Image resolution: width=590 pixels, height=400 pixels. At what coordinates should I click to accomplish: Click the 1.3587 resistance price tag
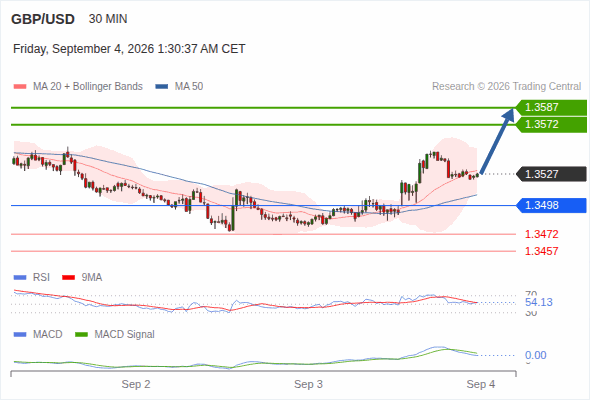pos(551,107)
